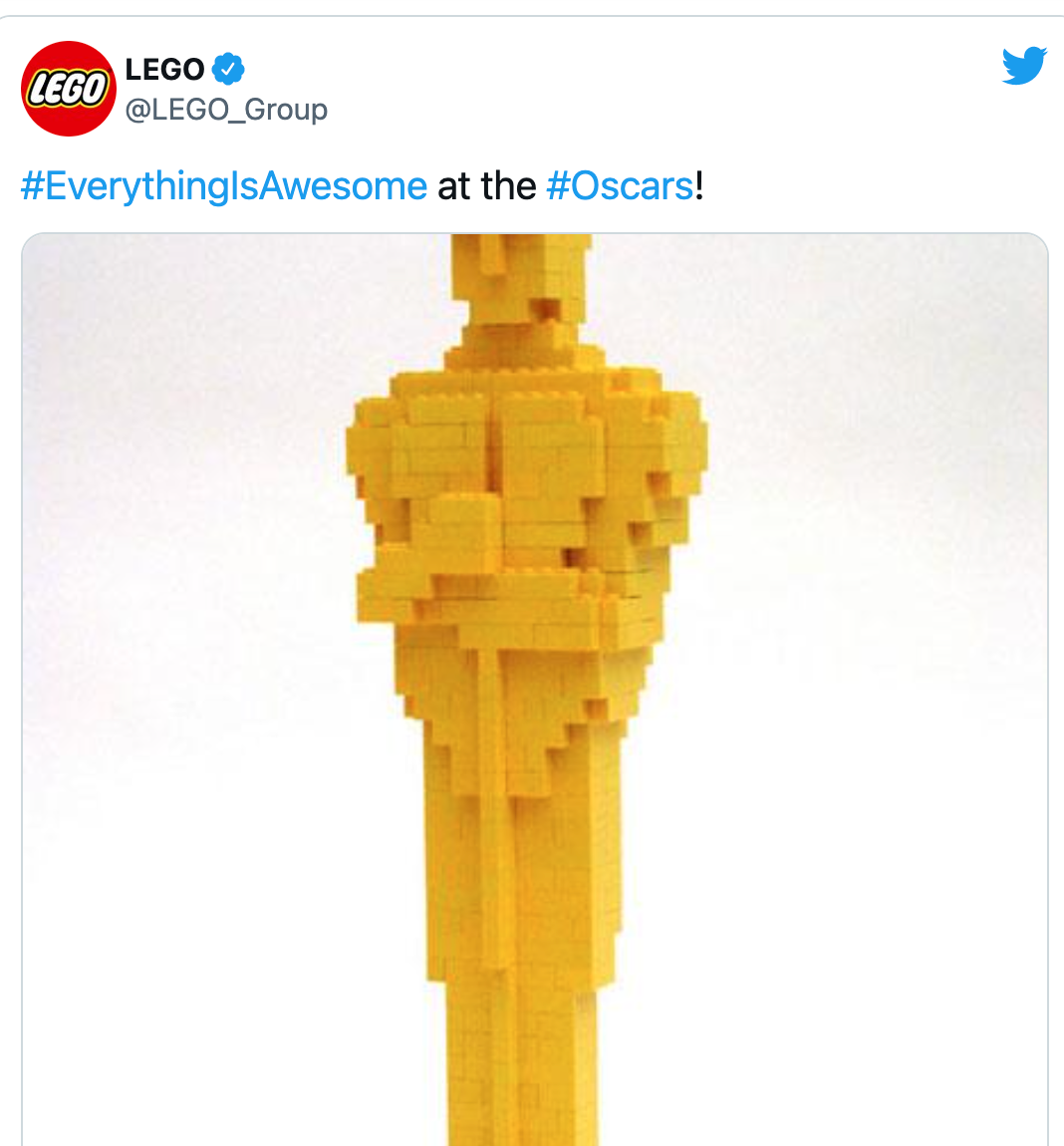The height and width of the screenshot is (1146, 1064).
Task: Open the #Oscars hashtag link
Action: click(x=620, y=185)
